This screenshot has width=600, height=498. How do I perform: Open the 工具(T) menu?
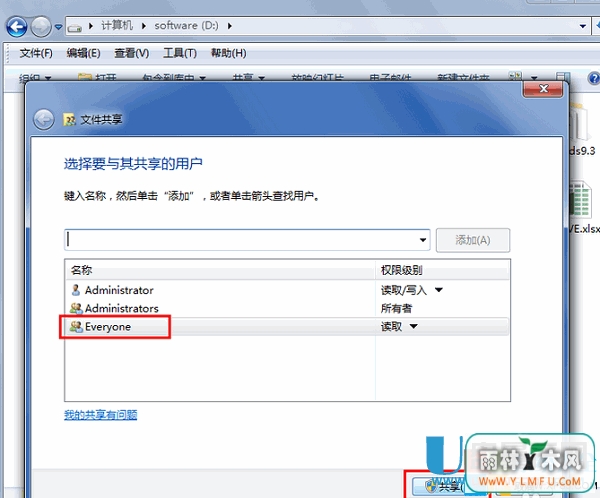click(x=180, y=53)
